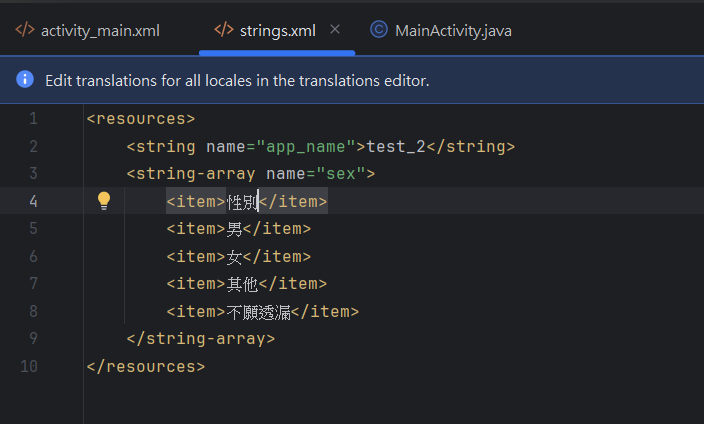Click the info icon in the translations banner
The height and width of the screenshot is (424, 704).
pos(25,80)
